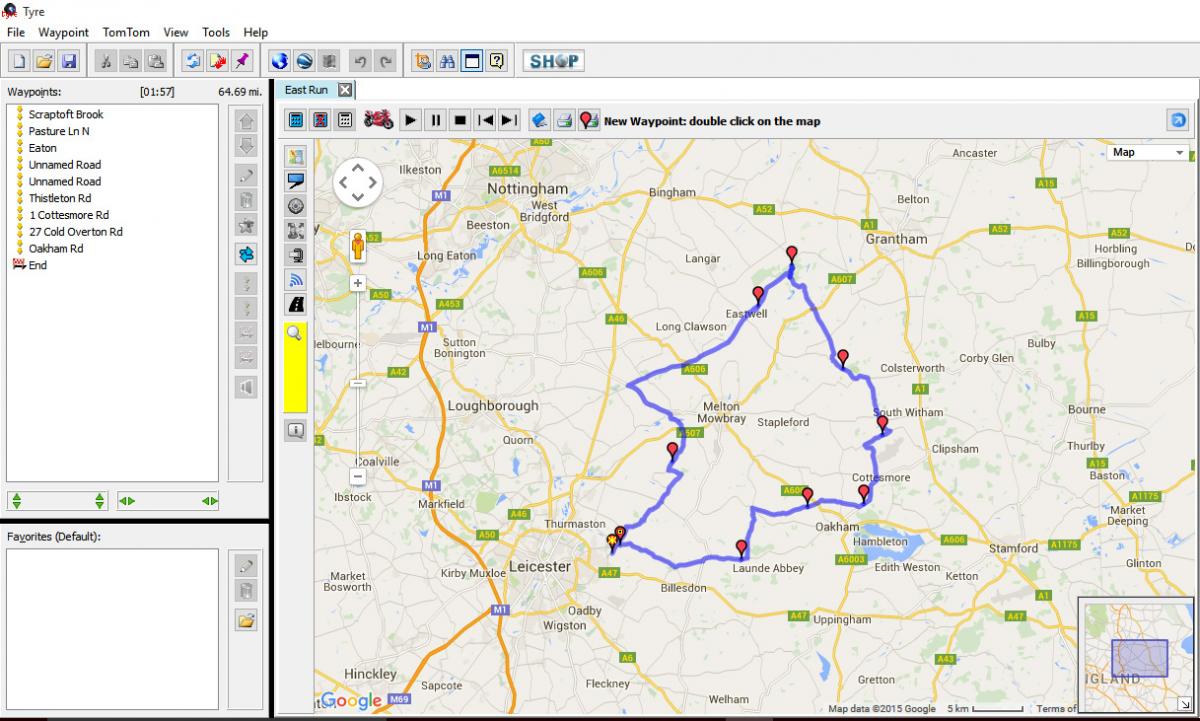
Task: Select the 27 Cold Overton Rd waypoint
Action: [76, 232]
